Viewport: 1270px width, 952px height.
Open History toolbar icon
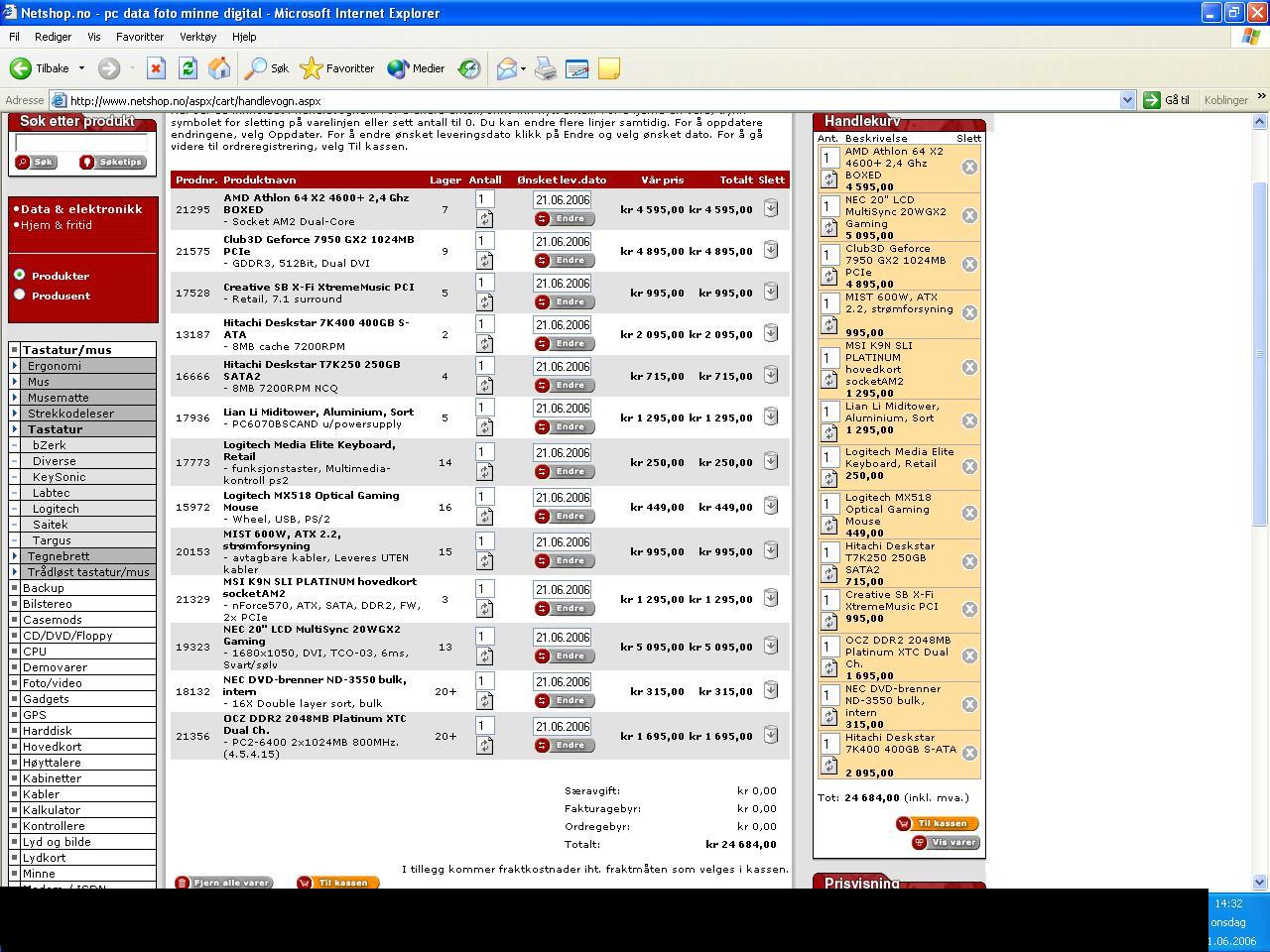[468, 68]
